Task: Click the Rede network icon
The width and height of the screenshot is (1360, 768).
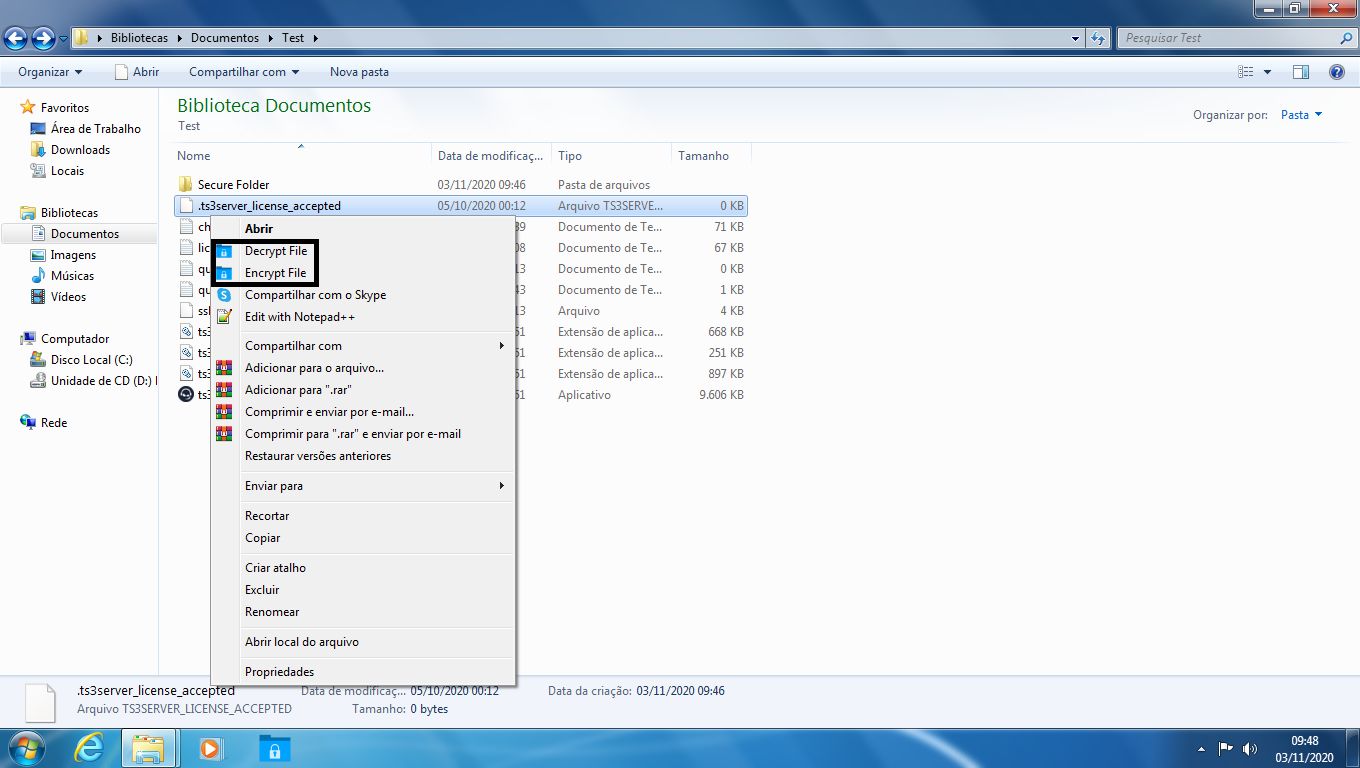Action: coord(28,423)
